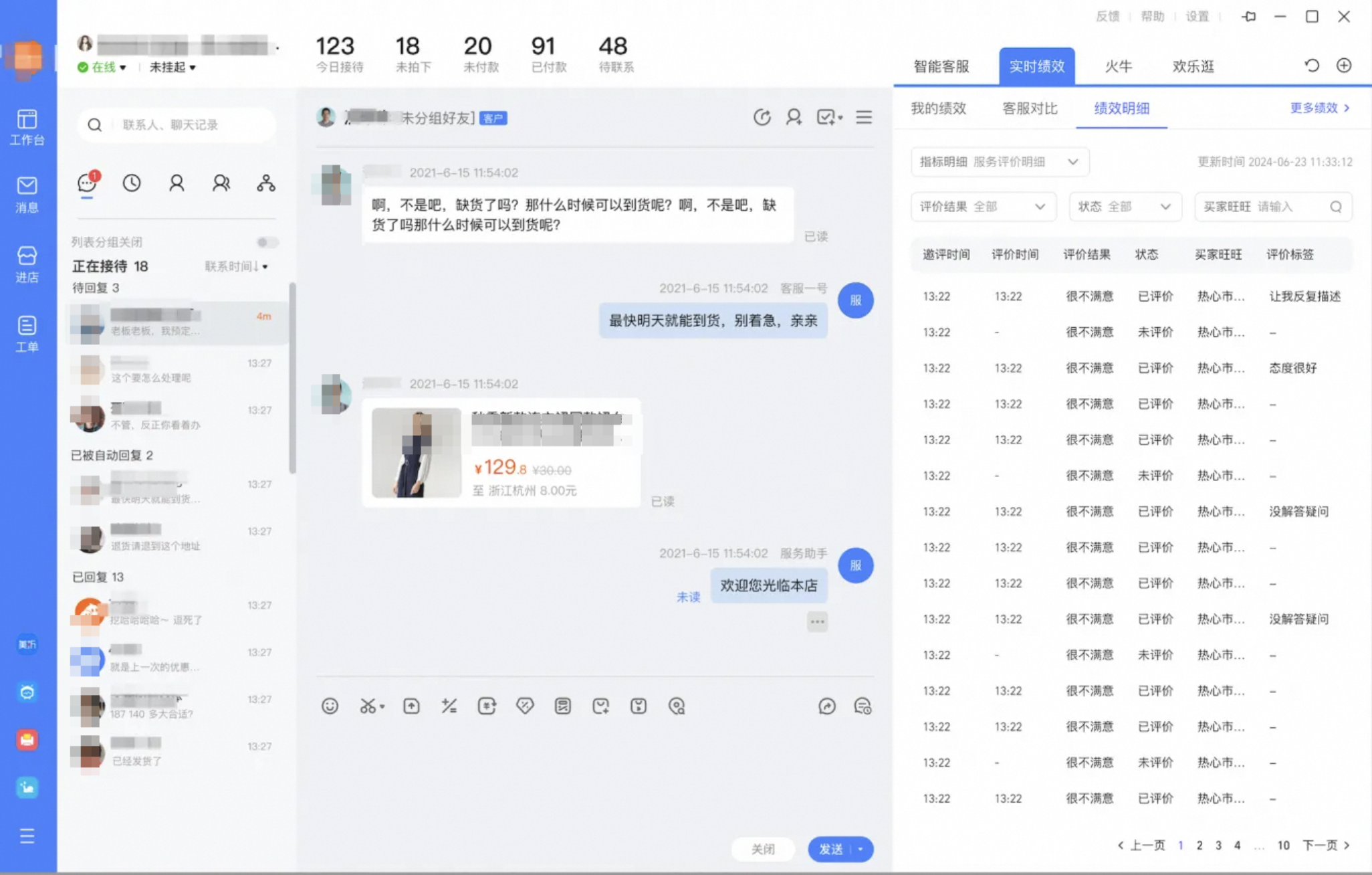Open the 工作台 workbench sidebar icon

click(x=27, y=126)
